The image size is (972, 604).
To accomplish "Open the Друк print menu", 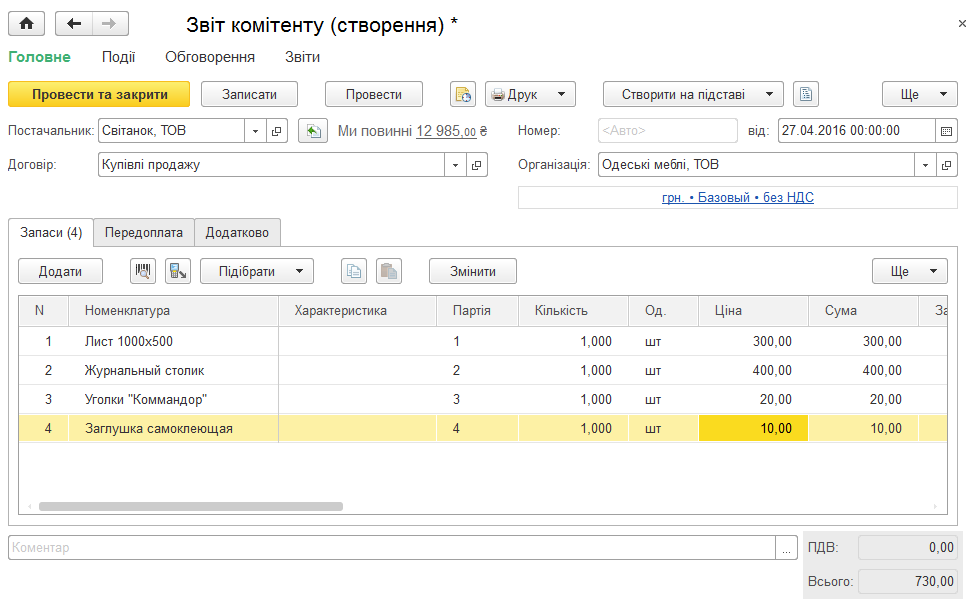I will pos(530,94).
